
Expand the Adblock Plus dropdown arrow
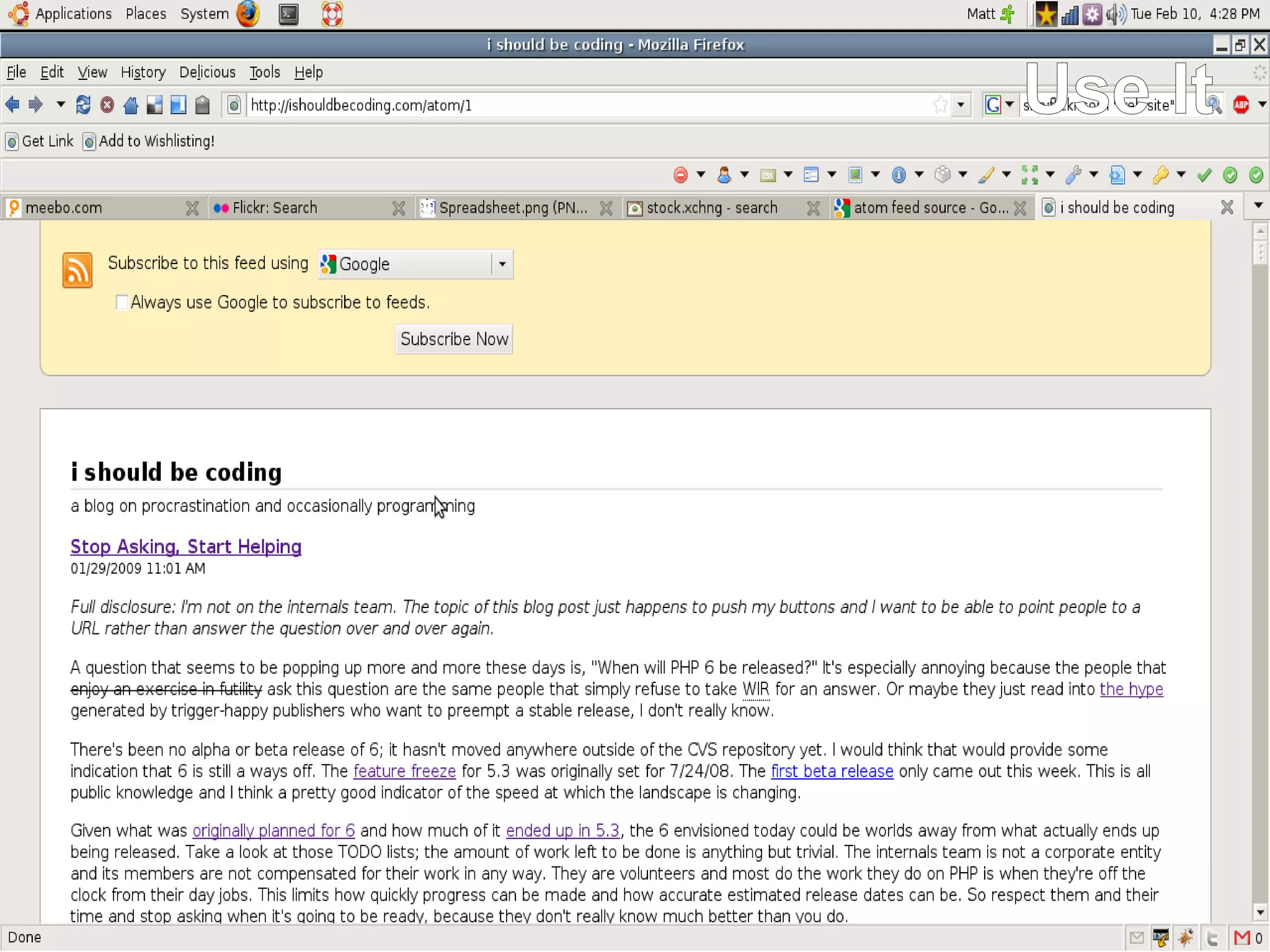click(1262, 104)
